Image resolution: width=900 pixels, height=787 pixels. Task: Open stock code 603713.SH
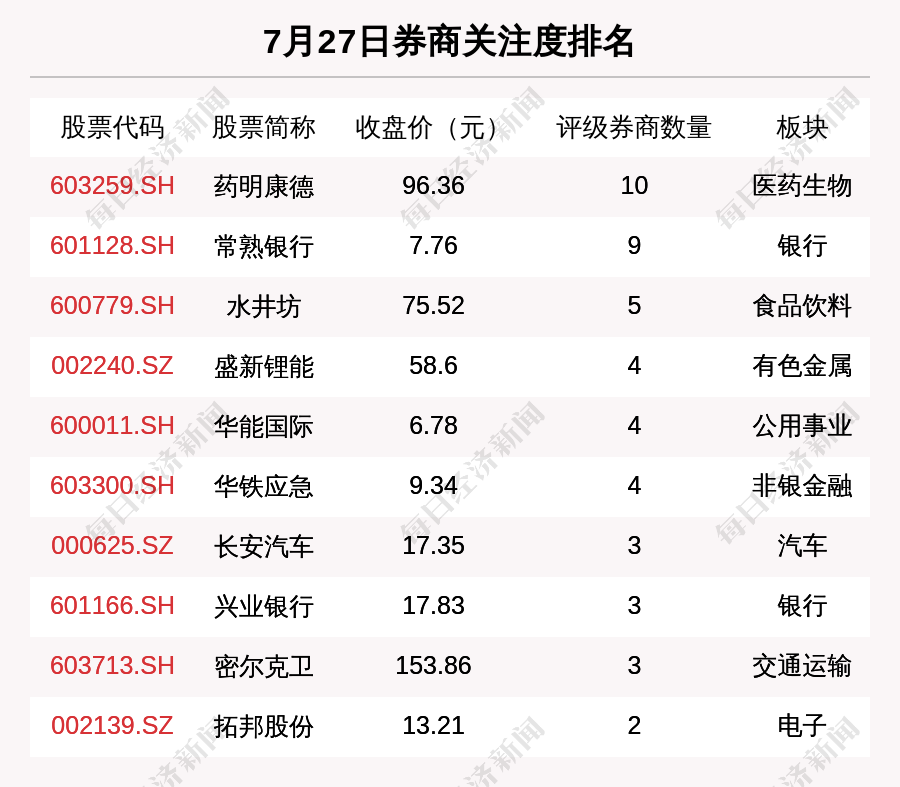(112, 666)
